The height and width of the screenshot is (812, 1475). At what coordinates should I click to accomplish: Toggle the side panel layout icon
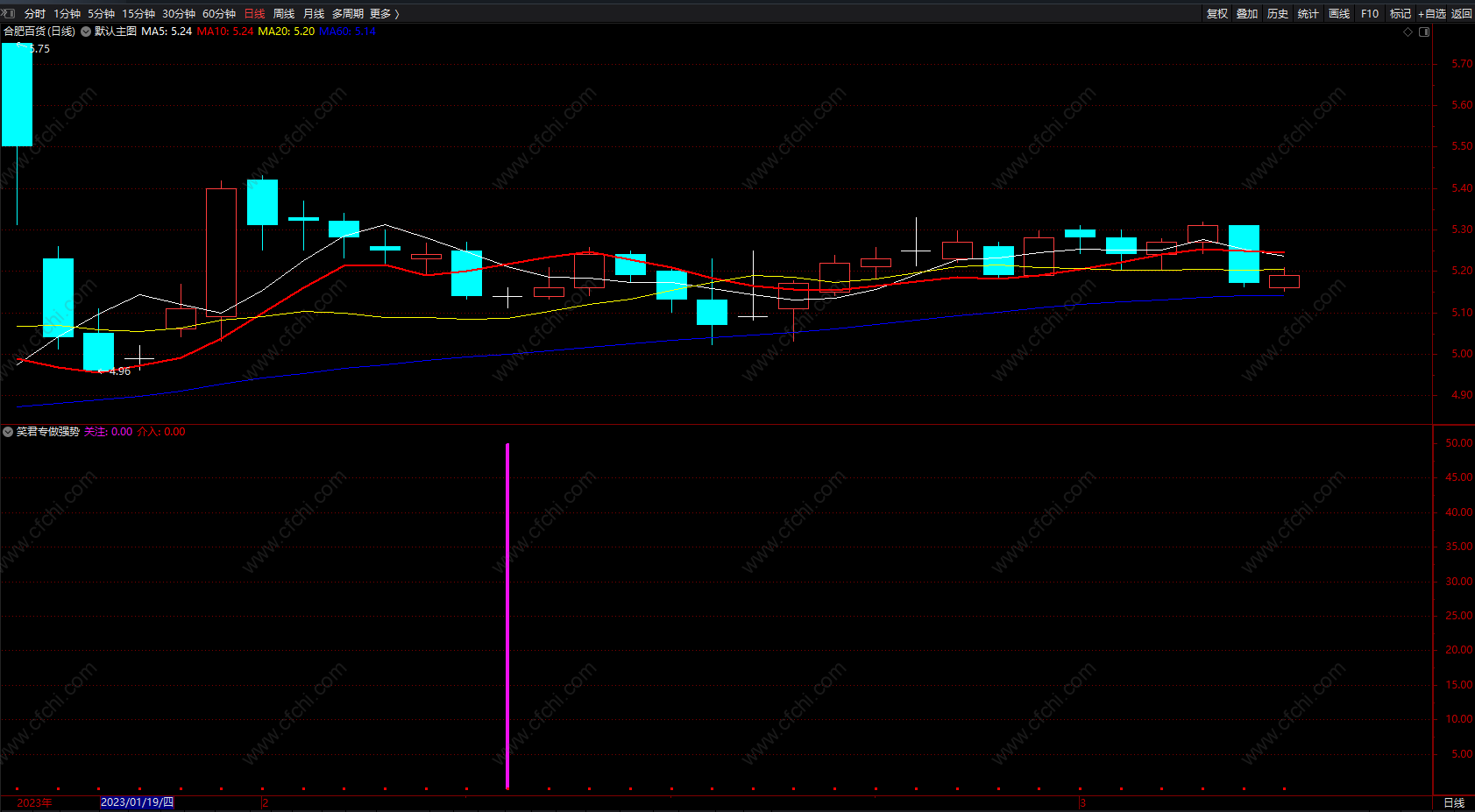tap(1424, 32)
